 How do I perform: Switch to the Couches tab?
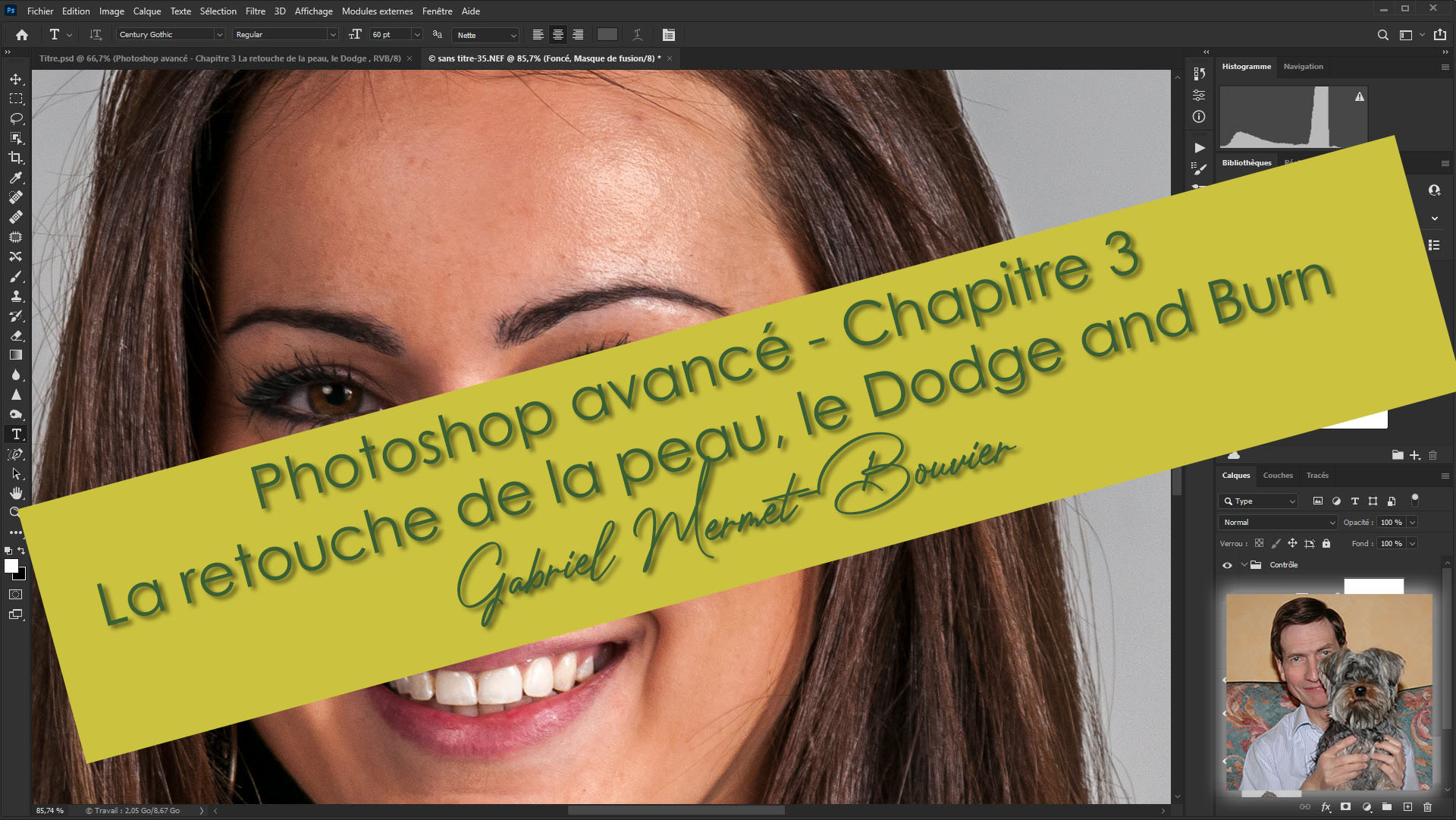[x=1277, y=476]
